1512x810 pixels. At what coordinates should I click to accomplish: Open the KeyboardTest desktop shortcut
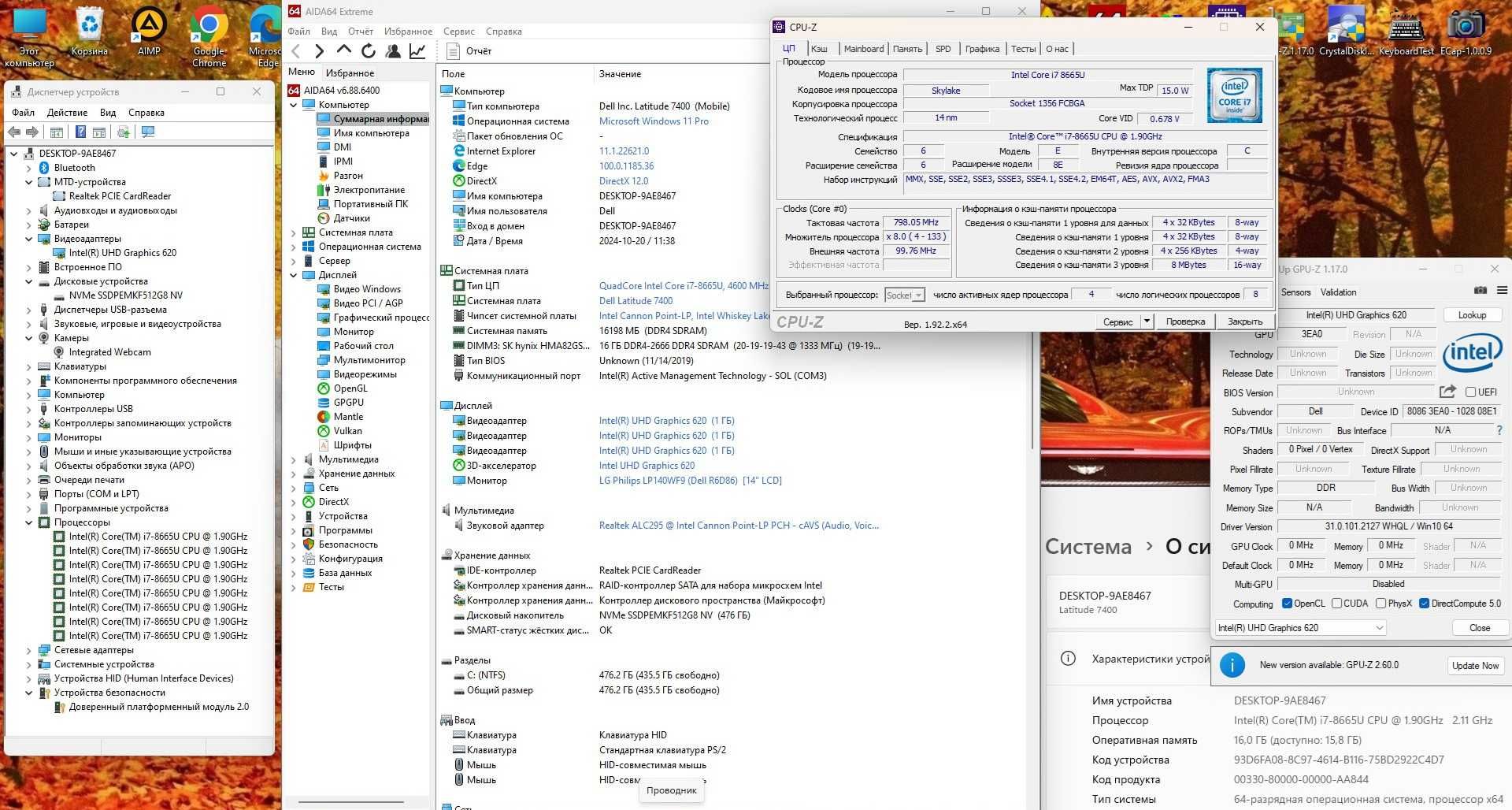click(1406, 32)
